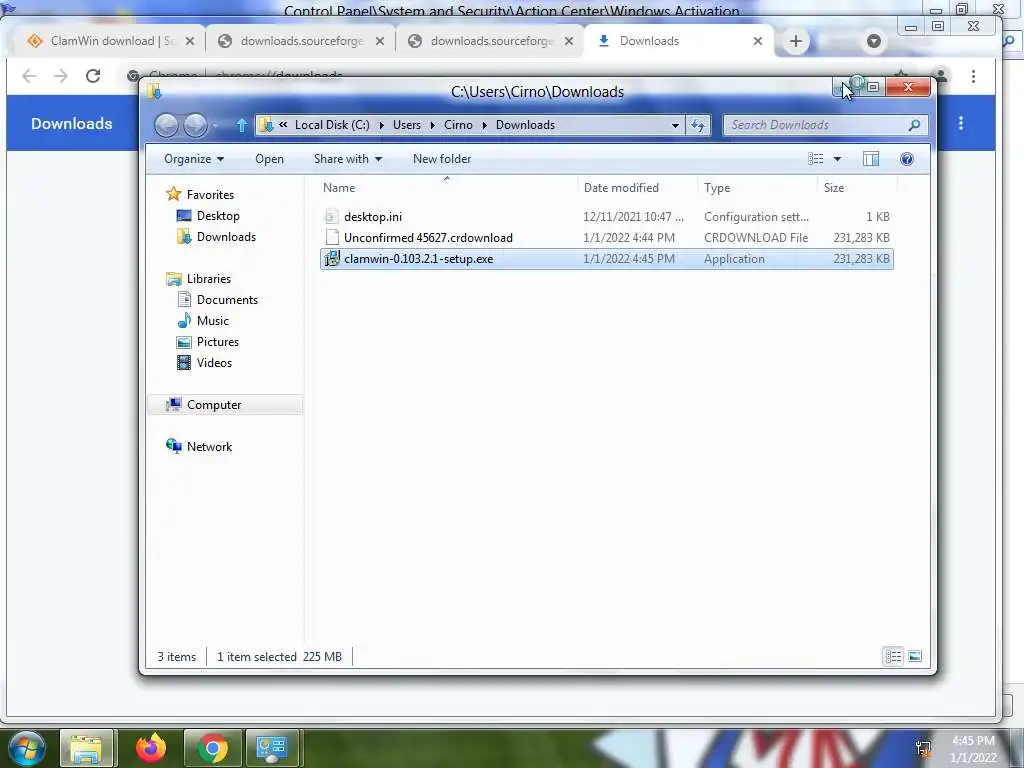Viewport: 1024px width, 768px height.
Task: Open the Organize dropdown menu
Action: click(x=194, y=159)
